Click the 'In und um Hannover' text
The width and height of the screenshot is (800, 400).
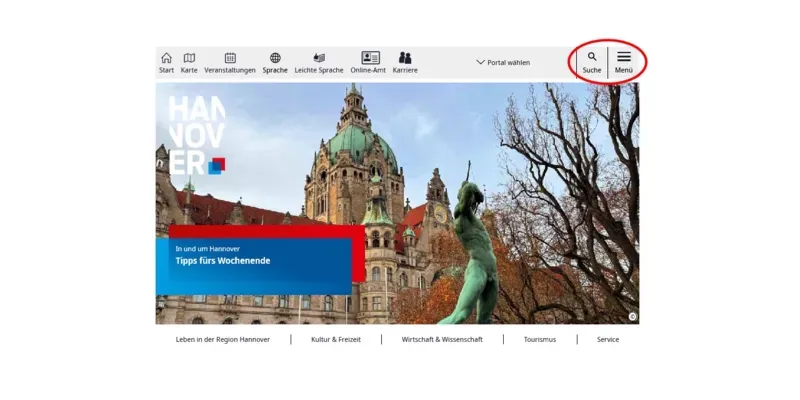(208, 249)
